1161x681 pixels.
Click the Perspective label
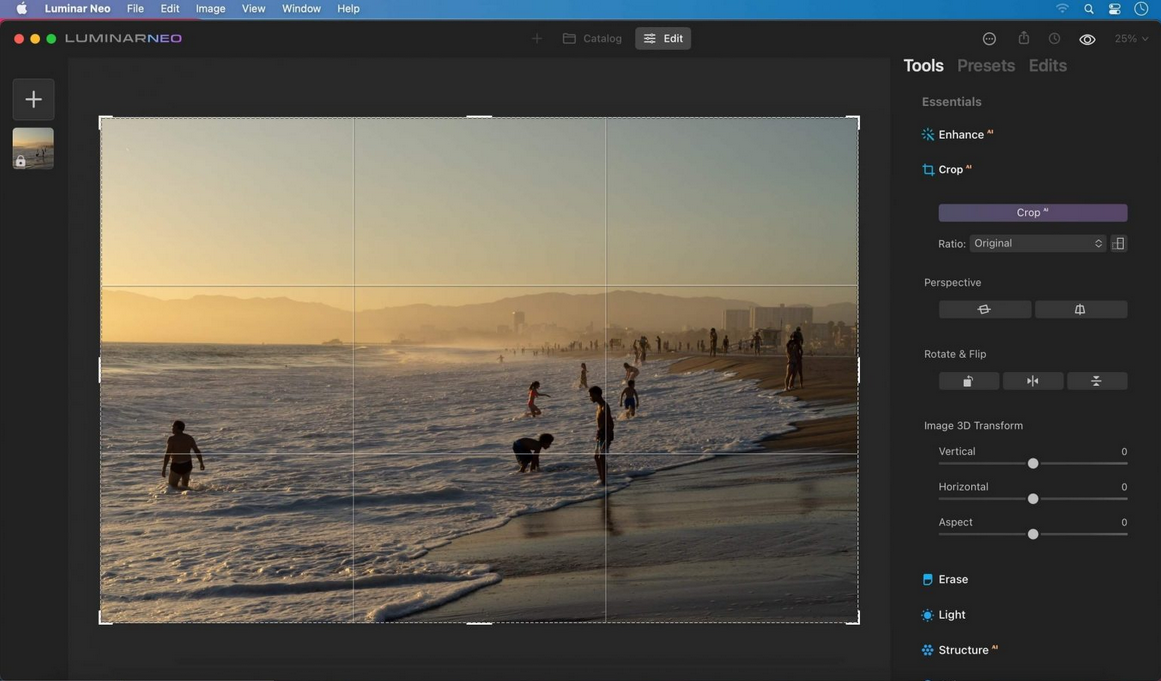click(x=952, y=283)
